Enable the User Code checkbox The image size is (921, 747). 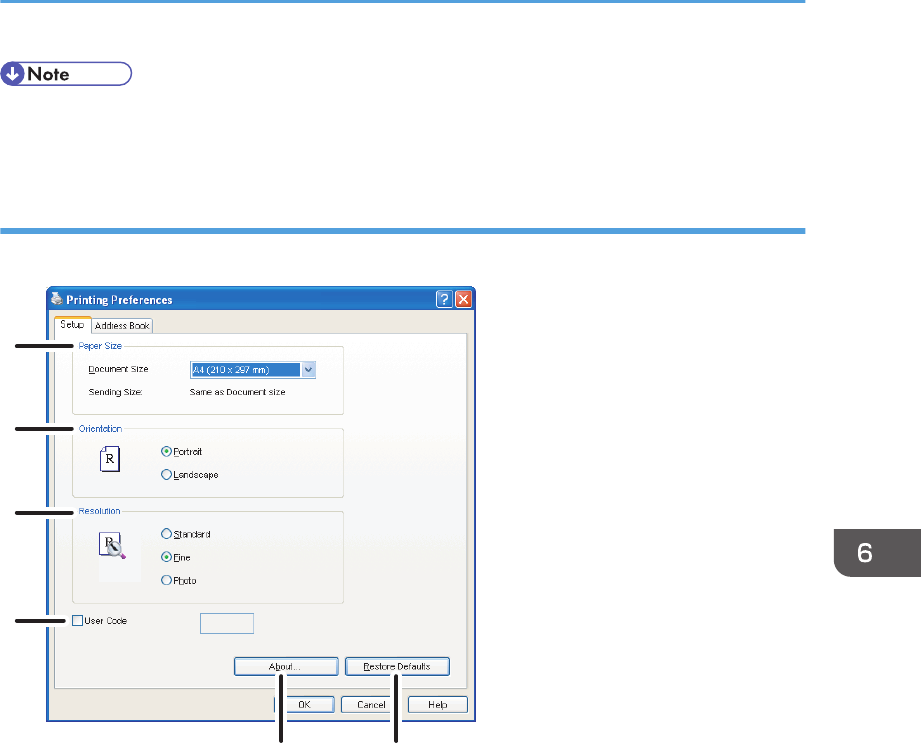coord(78,621)
